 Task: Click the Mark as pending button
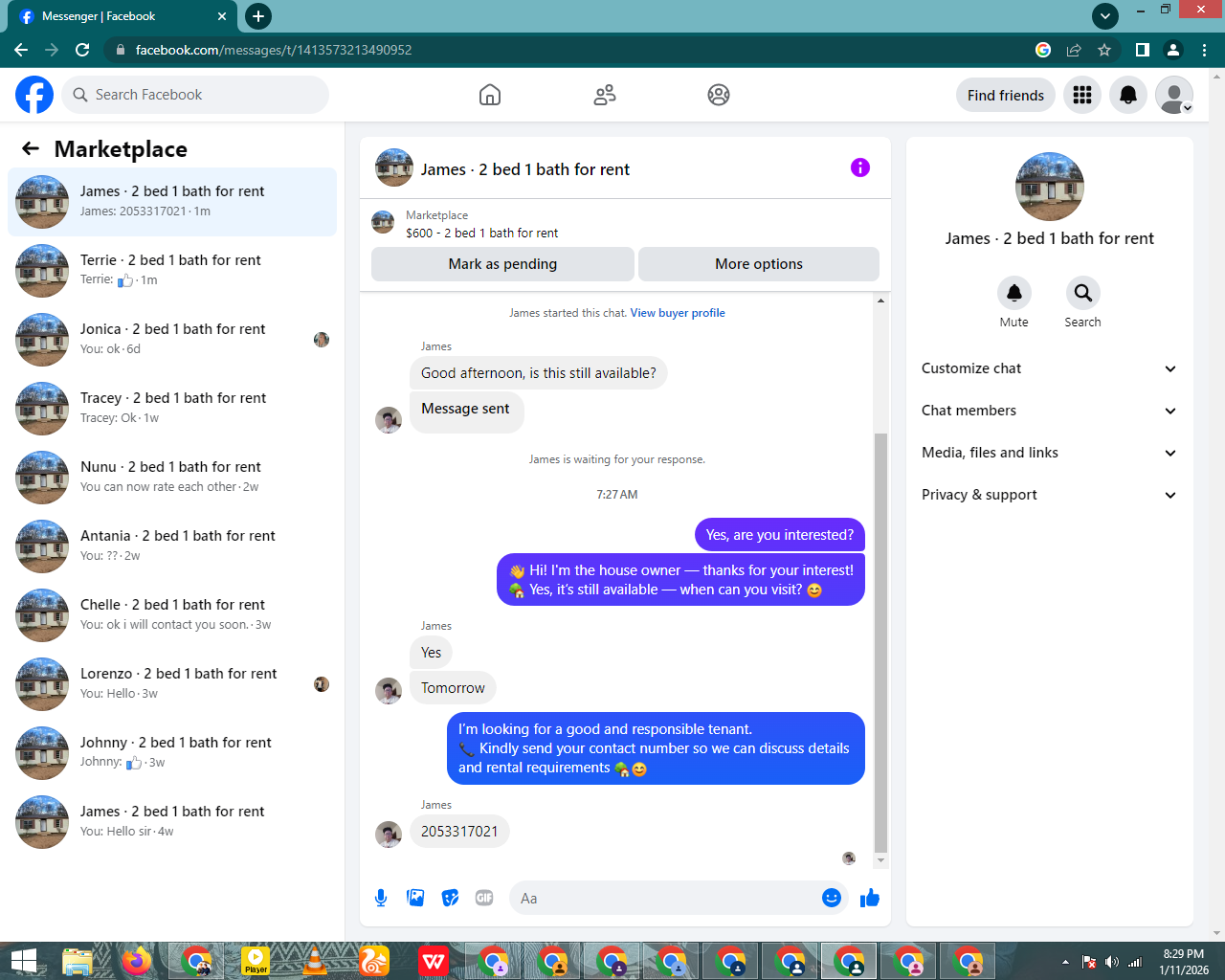[x=502, y=264]
